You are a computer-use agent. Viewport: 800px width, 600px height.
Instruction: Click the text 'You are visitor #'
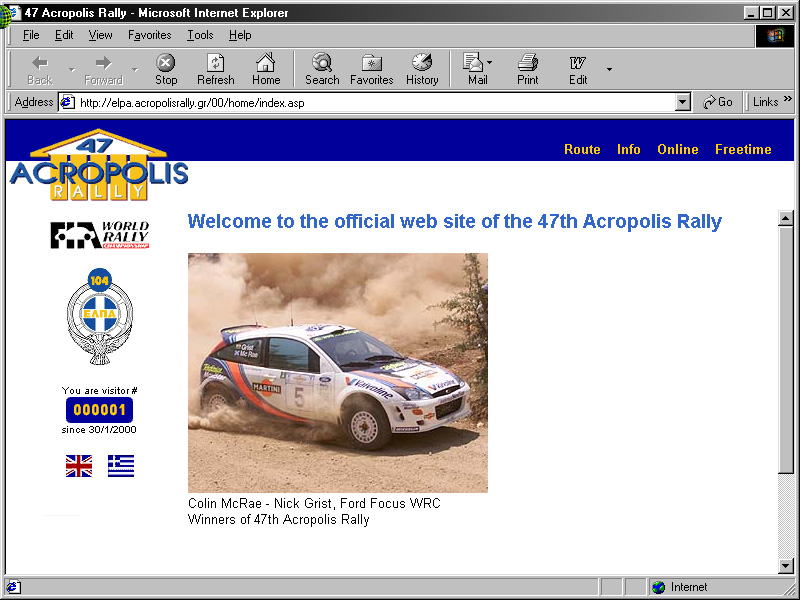pos(99,390)
